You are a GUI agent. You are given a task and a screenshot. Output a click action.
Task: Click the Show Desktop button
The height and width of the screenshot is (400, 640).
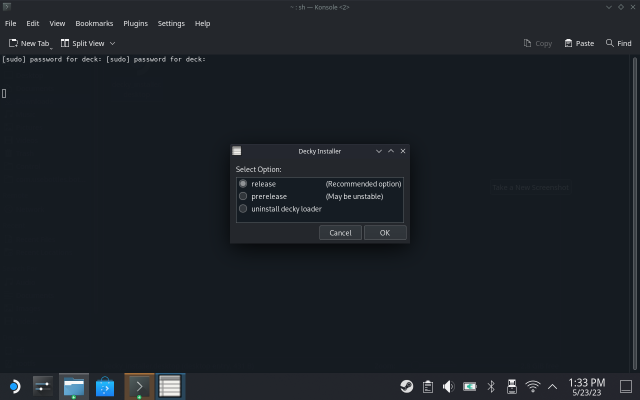point(626,386)
